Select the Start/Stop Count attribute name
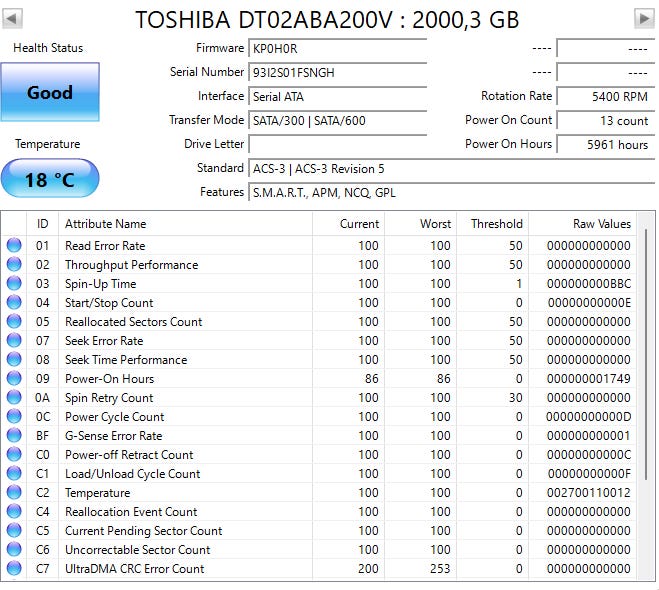 pyautogui.click(x=109, y=303)
